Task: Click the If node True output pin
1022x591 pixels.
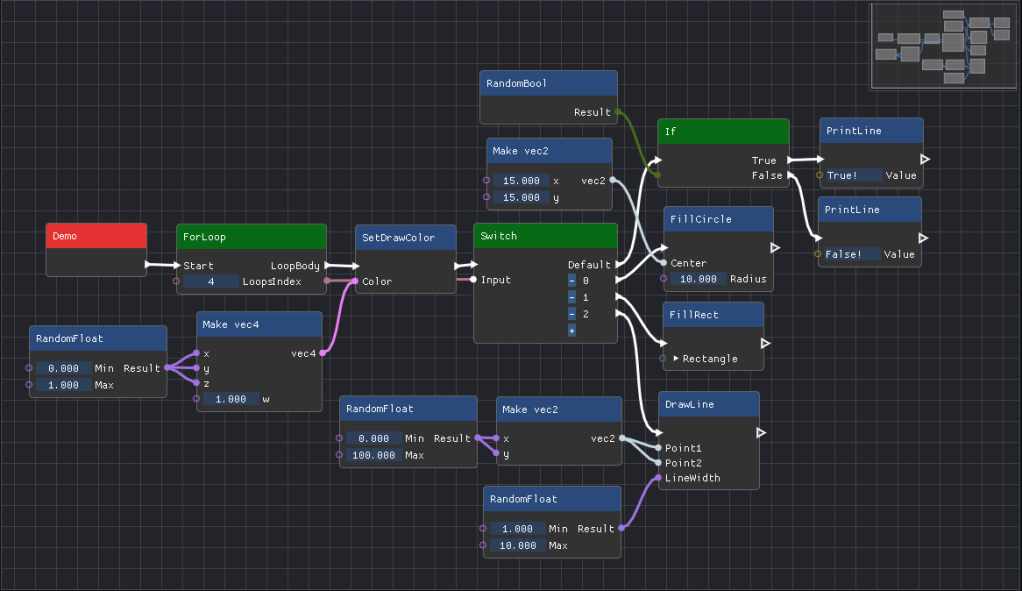Action: click(790, 160)
